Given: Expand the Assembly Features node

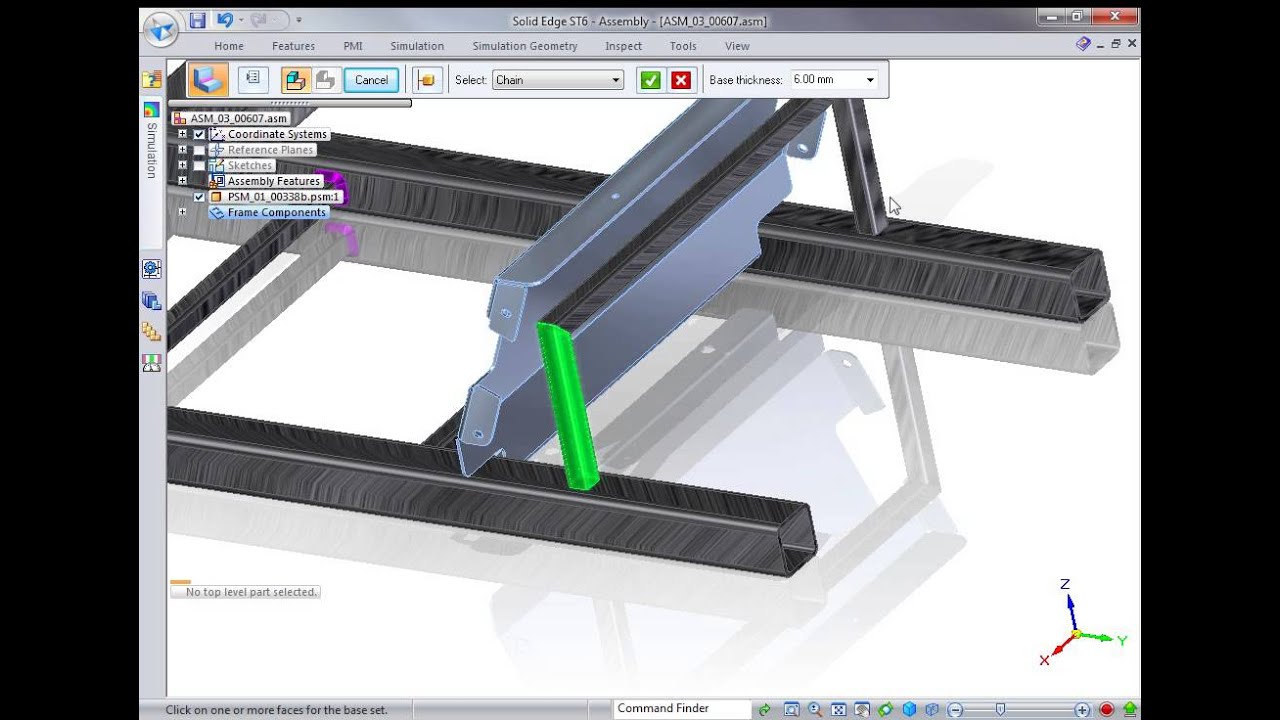Looking at the screenshot, I should (182, 181).
